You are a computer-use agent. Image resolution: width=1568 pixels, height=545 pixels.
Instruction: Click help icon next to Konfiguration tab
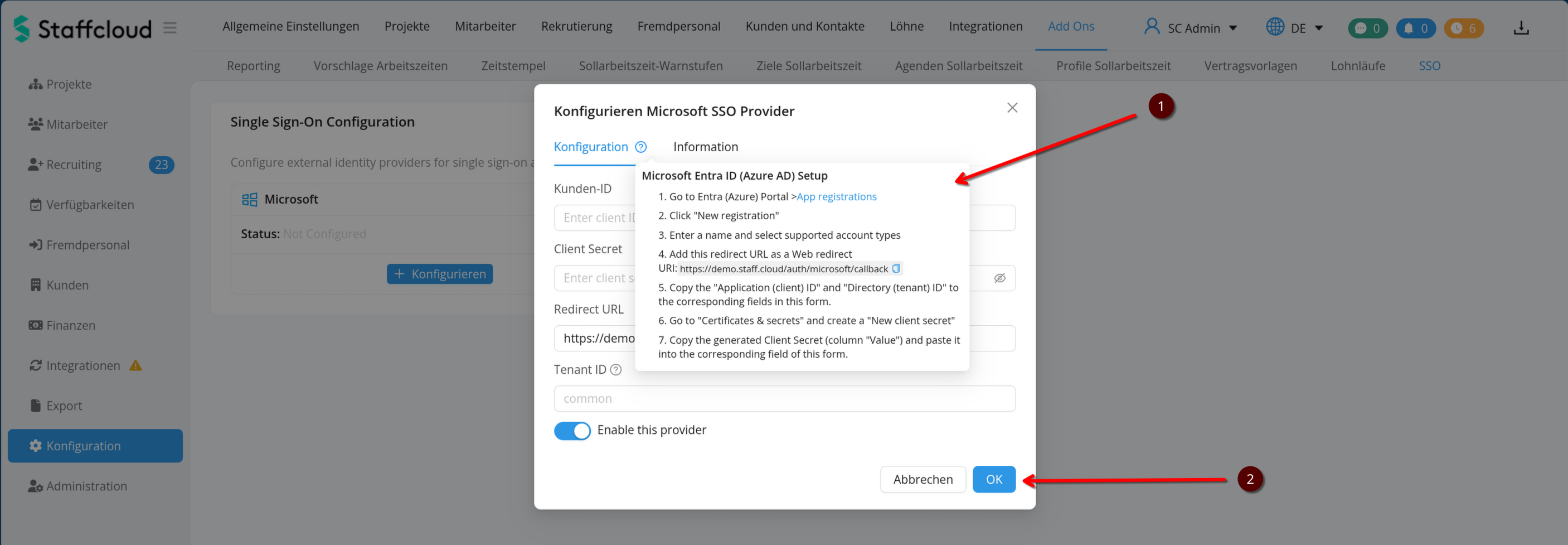click(x=640, y=147)
